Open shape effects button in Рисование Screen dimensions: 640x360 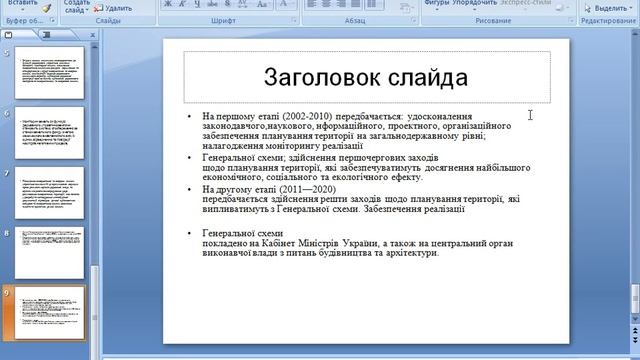pos(562,7)
